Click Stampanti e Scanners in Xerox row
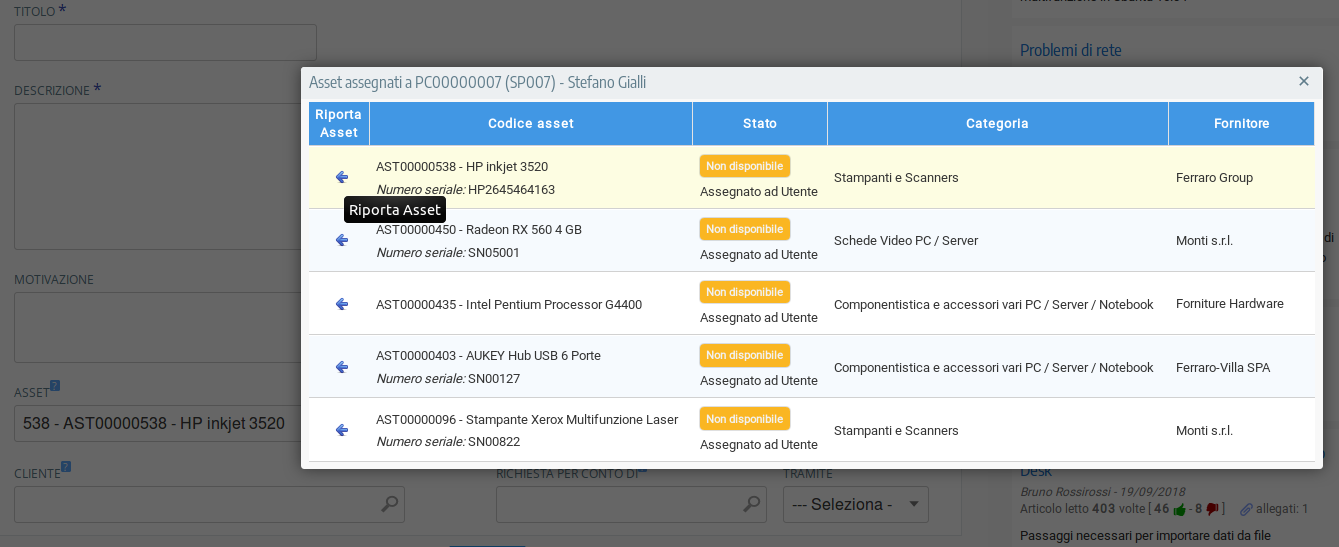This screenshot has height=547, width=1339. tap(896, 431)
